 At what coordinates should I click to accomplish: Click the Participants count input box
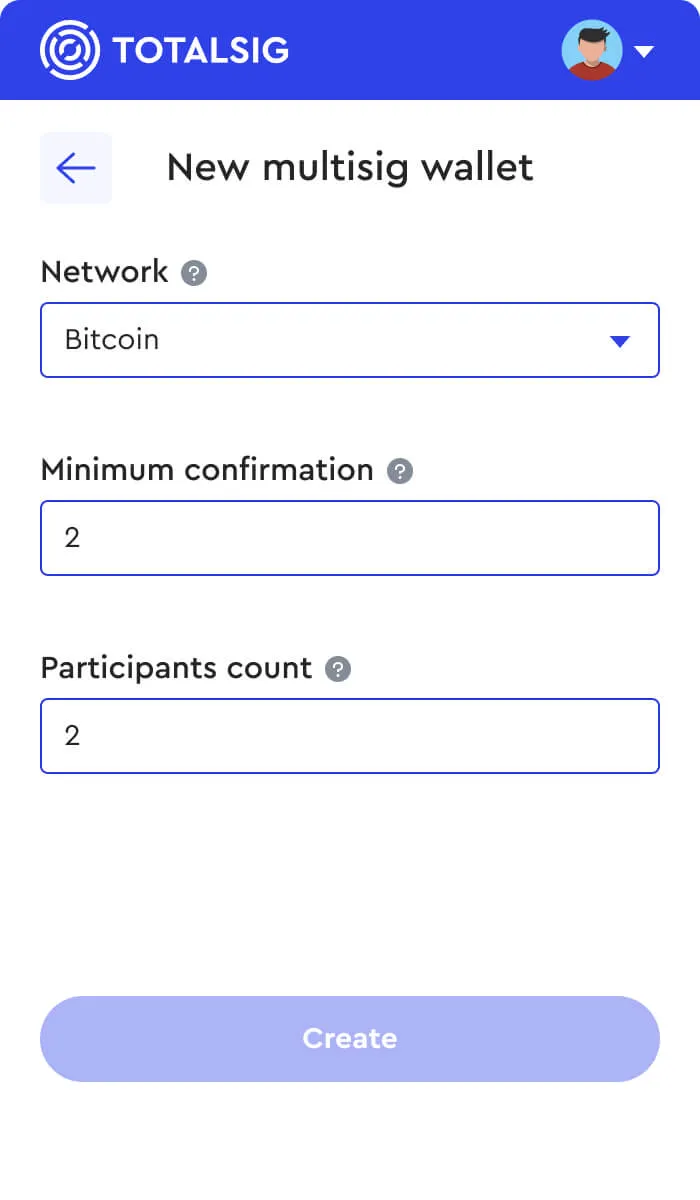click(x=350, y=736)
